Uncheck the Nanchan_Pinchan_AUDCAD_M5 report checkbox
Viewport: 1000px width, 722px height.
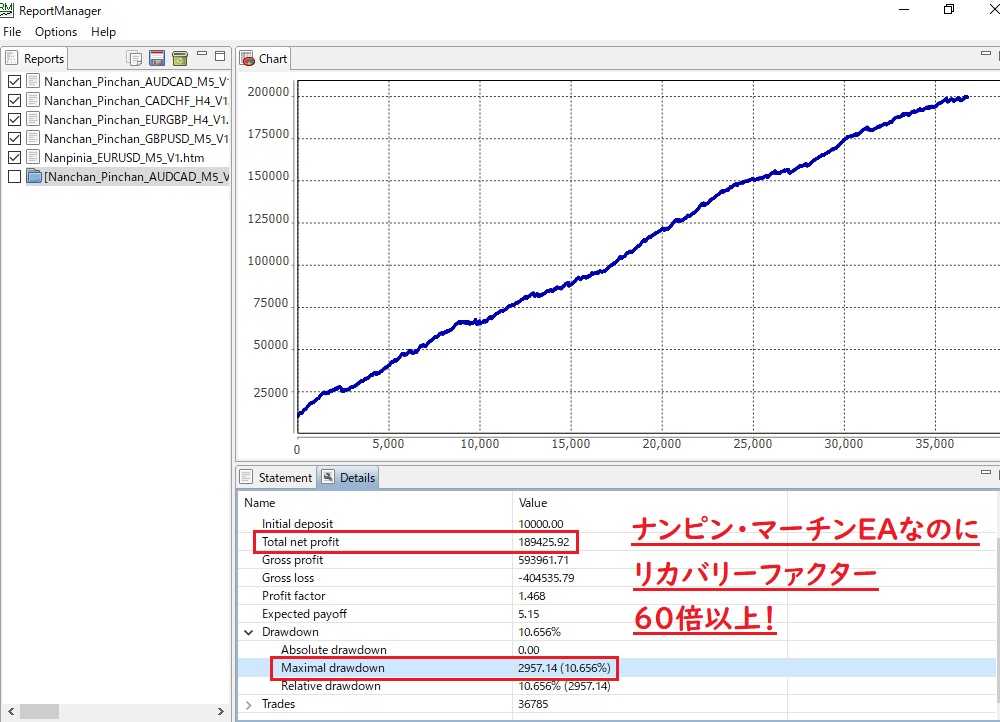pos(14,82)
